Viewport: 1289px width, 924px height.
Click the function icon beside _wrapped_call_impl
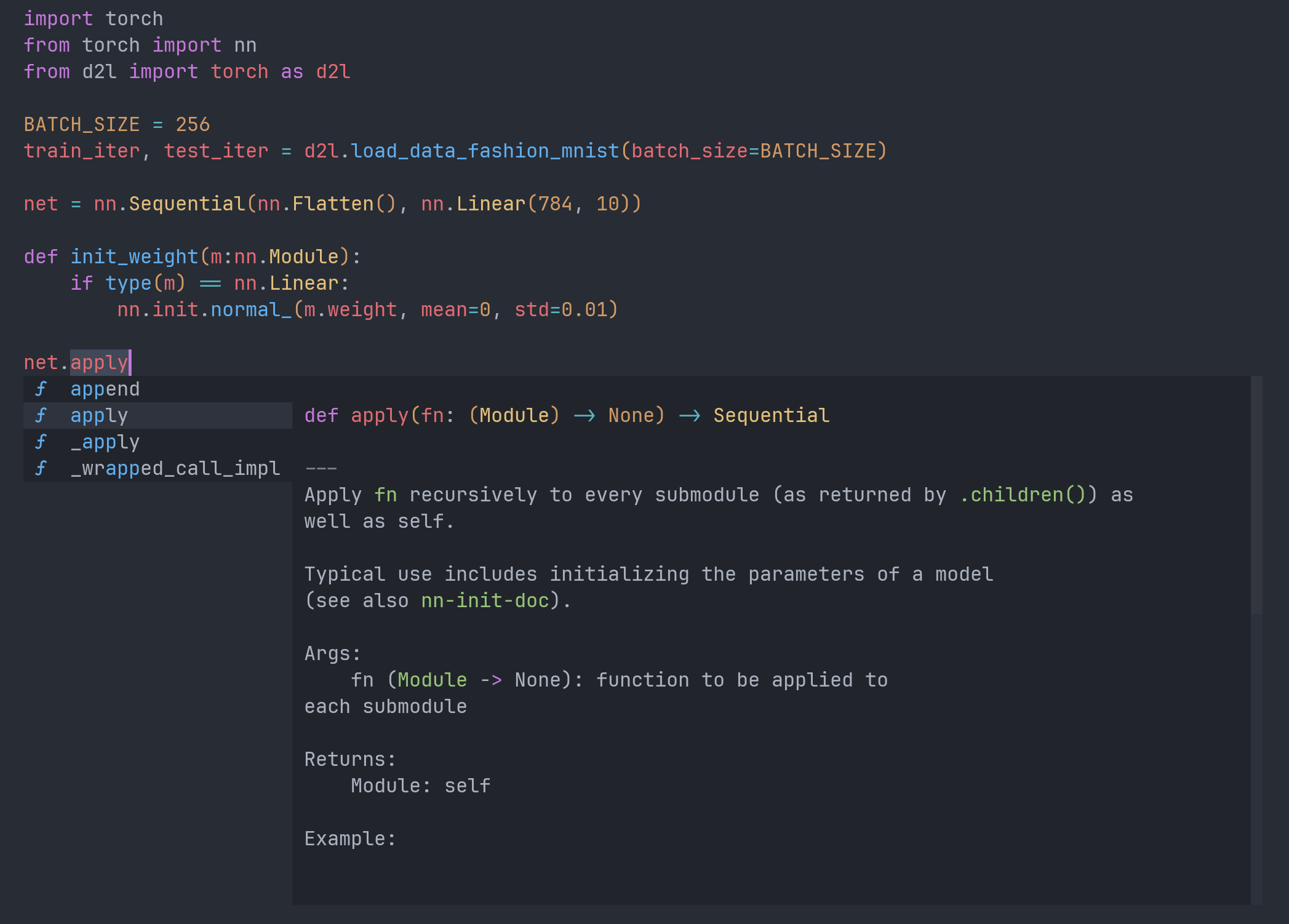(x=41, y=469)
